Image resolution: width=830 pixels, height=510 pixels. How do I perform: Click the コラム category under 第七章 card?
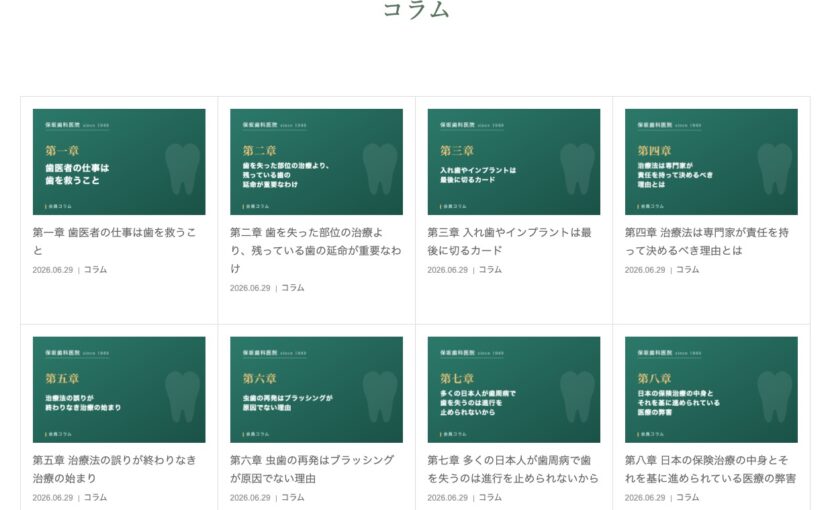click(x=490, y=497)
